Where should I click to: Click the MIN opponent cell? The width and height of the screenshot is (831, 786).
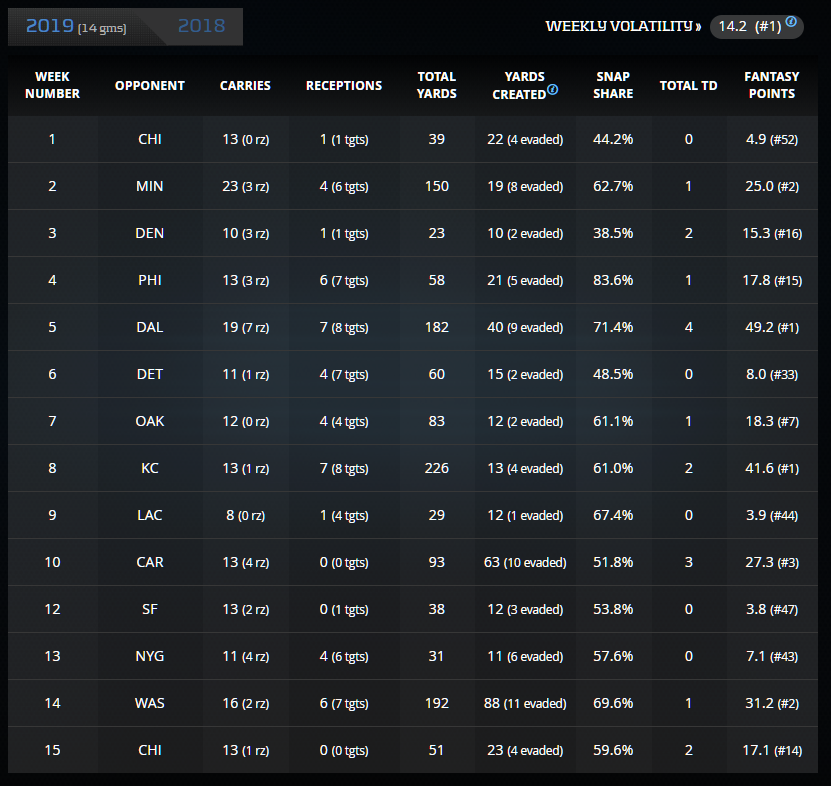[x=150, y=186]
